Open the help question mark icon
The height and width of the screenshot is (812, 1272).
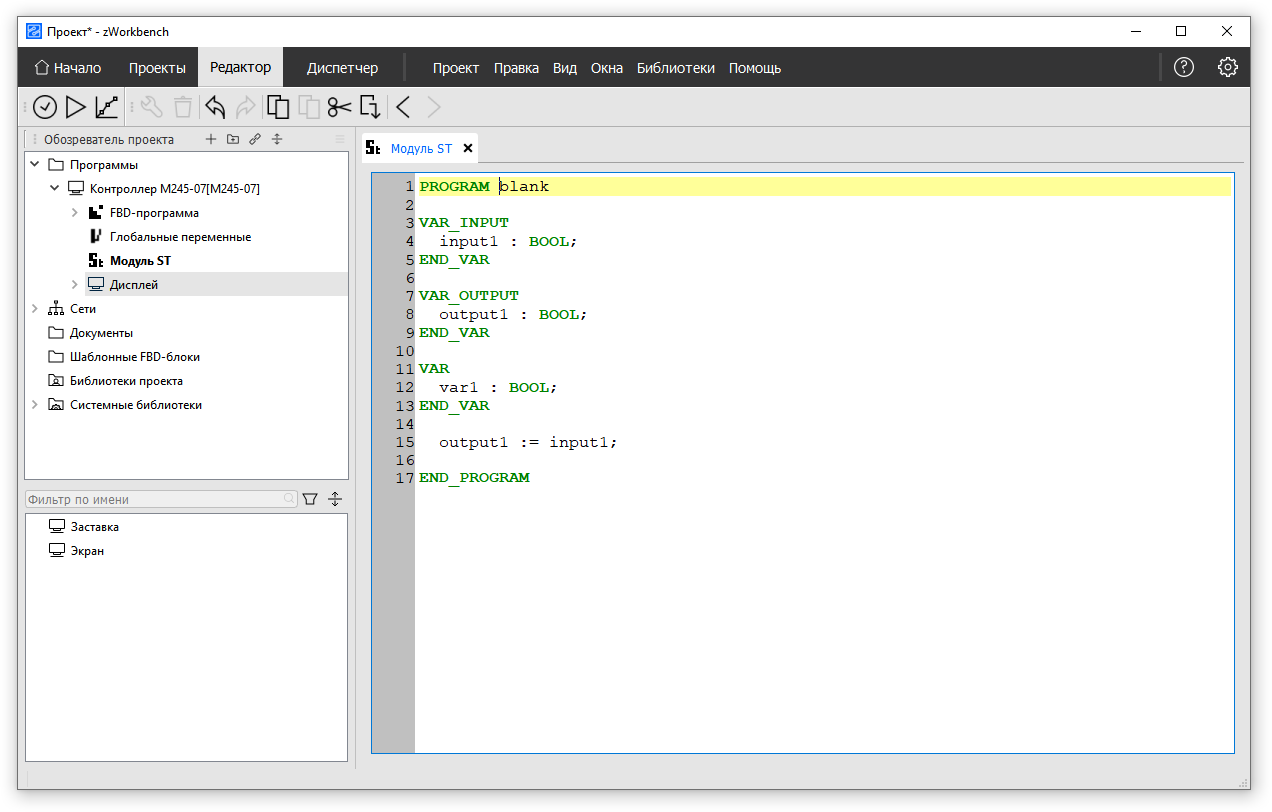click(1184, 68)
